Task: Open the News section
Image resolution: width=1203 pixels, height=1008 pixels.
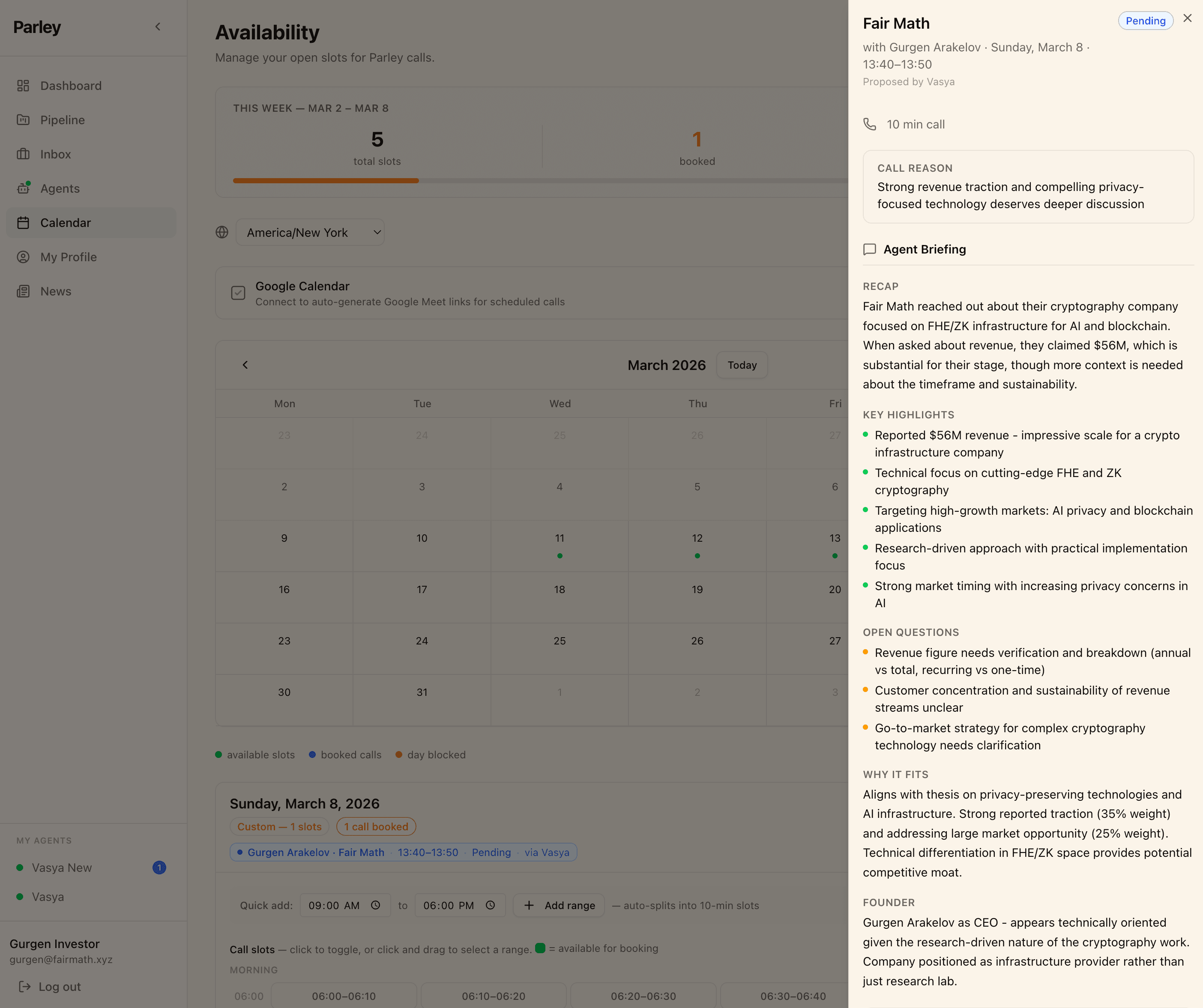Action: 24,291
